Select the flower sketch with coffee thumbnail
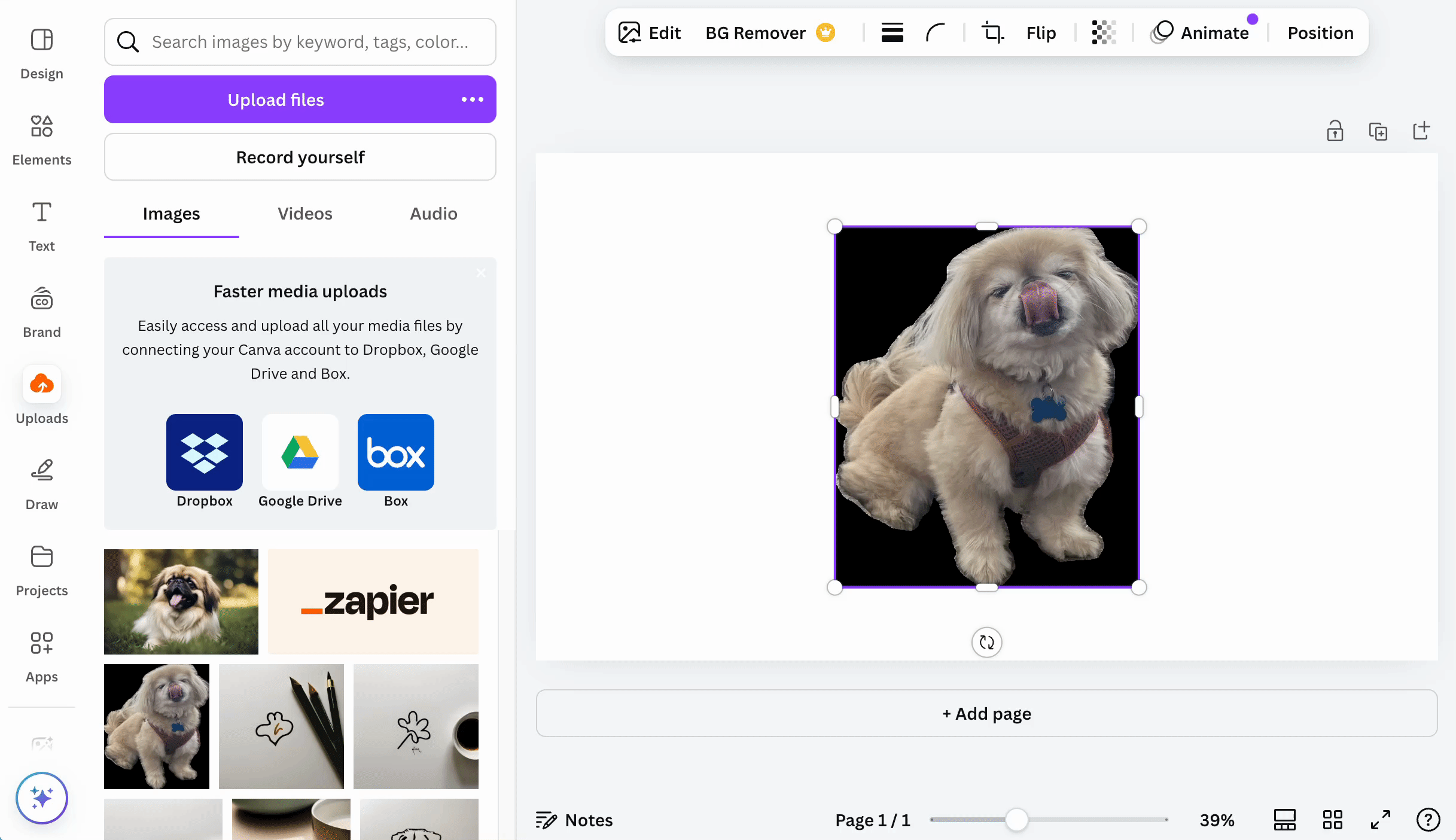The image size is (1456, 840). point(416,726)
